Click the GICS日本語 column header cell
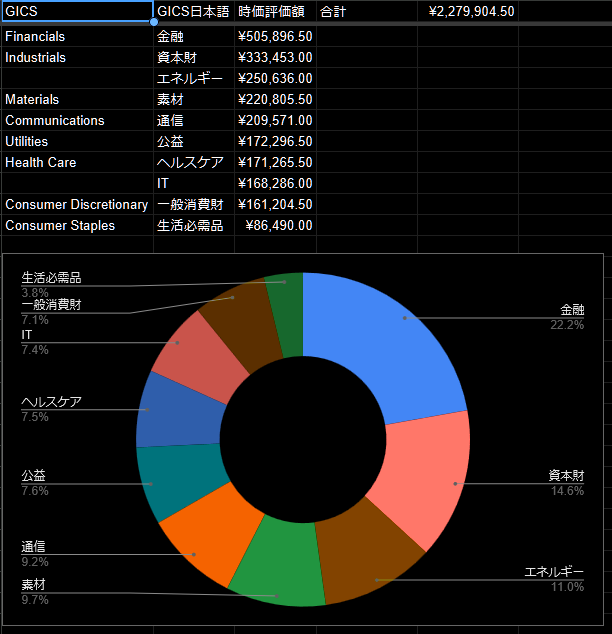This screenshot has height=634, width=612. pyautogui.click(x=193, y=11)
